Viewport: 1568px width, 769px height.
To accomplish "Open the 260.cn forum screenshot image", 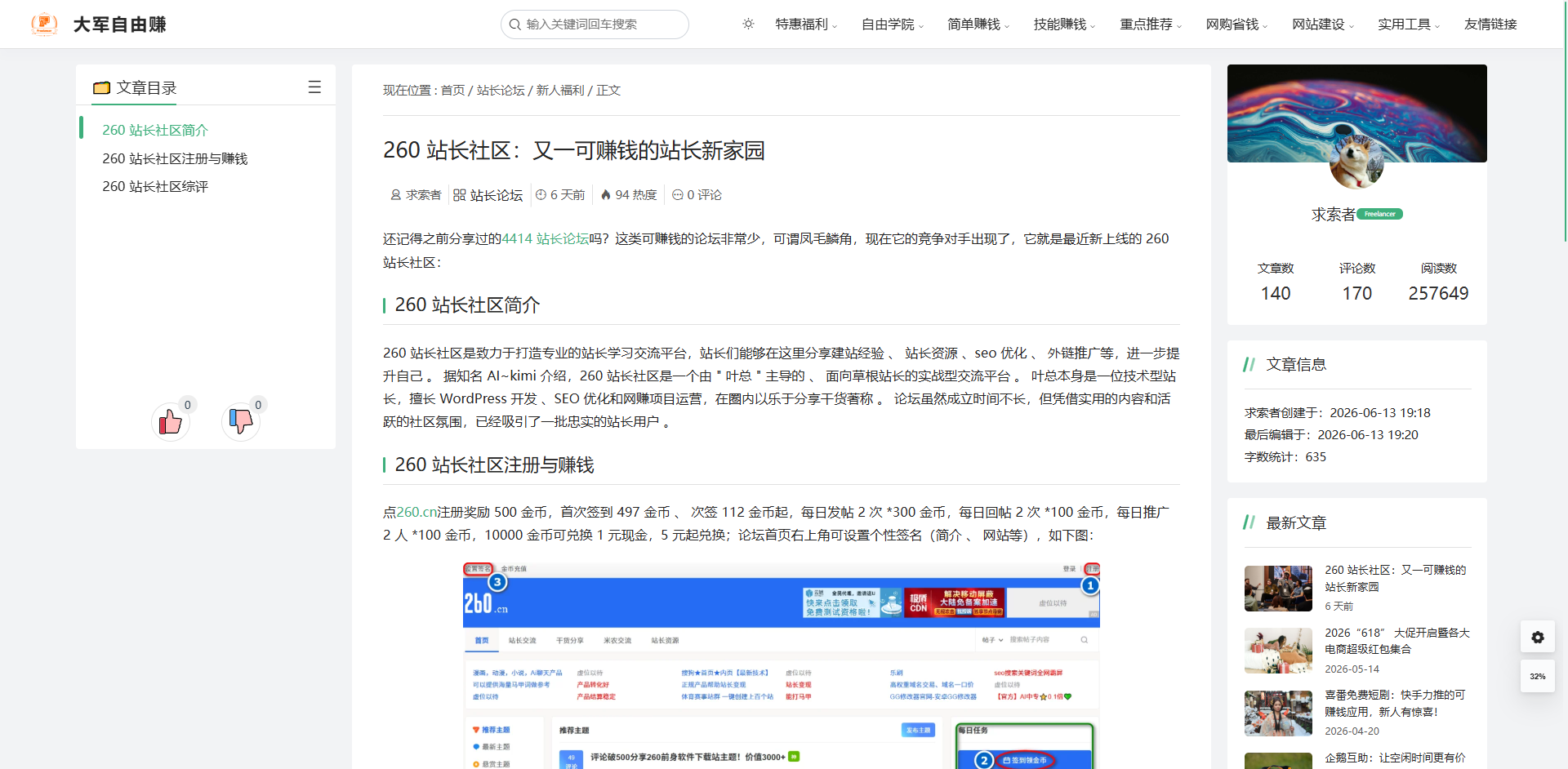I will point(781,665).
